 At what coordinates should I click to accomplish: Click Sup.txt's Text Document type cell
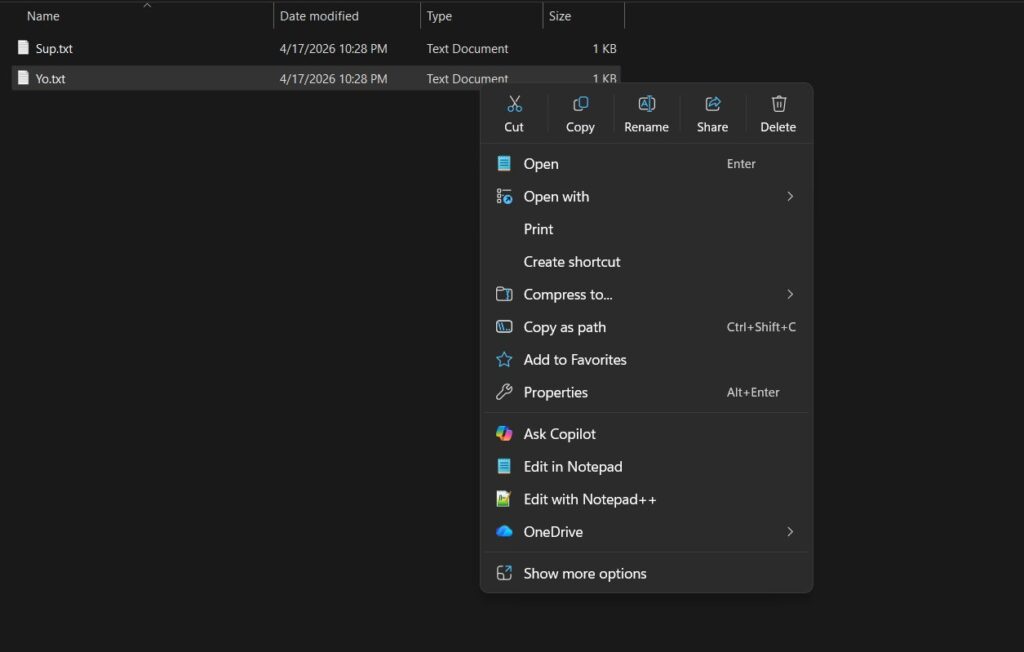click(467, 48)
